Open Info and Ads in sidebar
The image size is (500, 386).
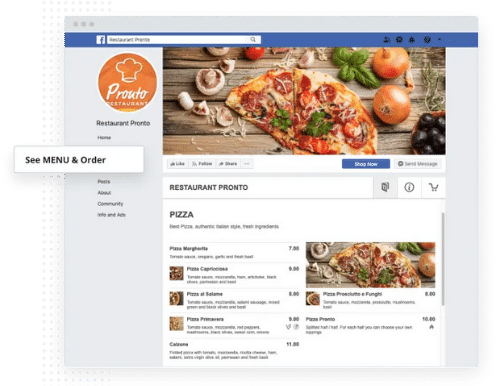click(x=111, y=215)
